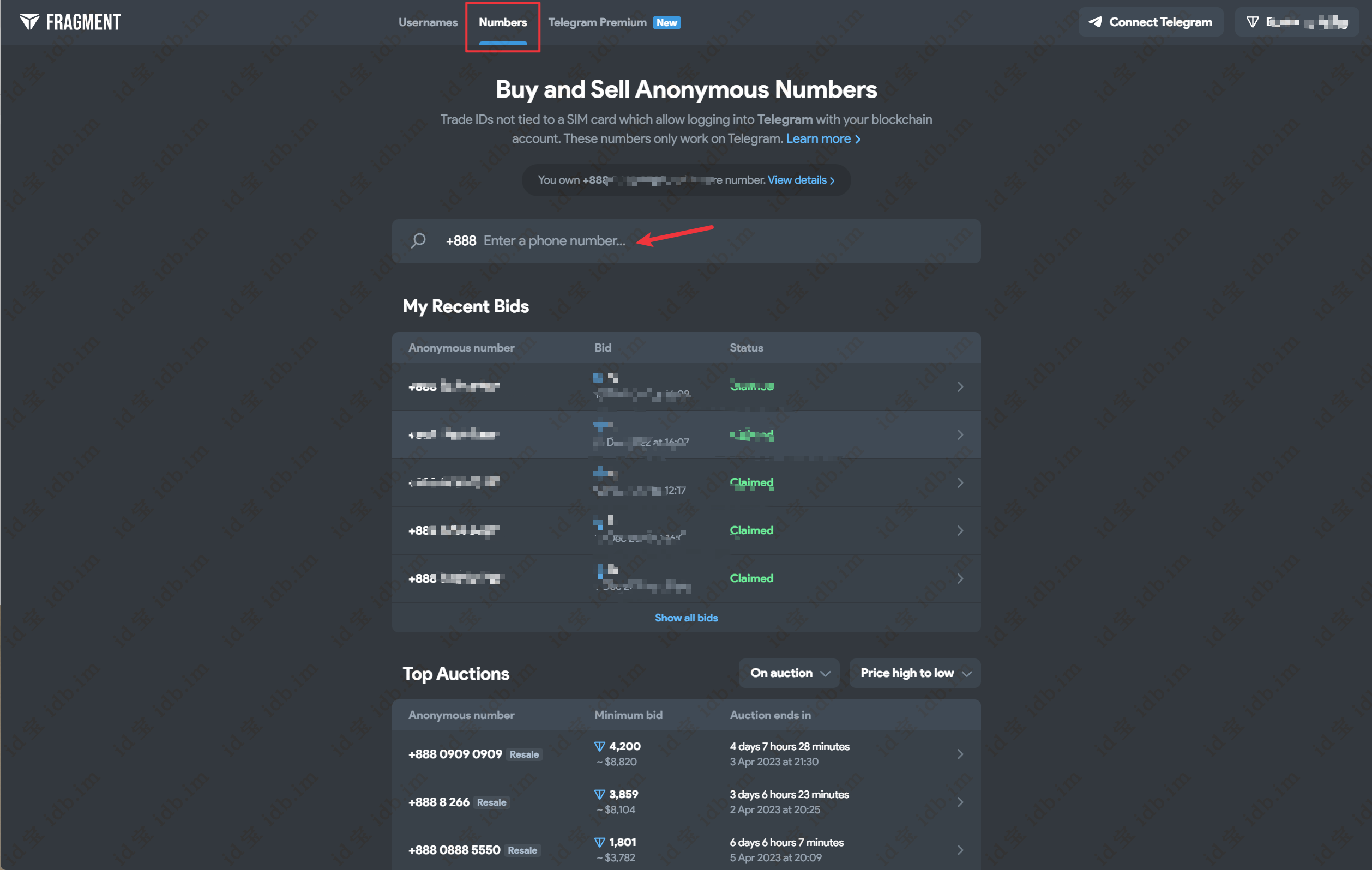Click the '4 days 7 hours 28 minutes' text
This screenshot has height=870, width=1372.
point(789,746)
